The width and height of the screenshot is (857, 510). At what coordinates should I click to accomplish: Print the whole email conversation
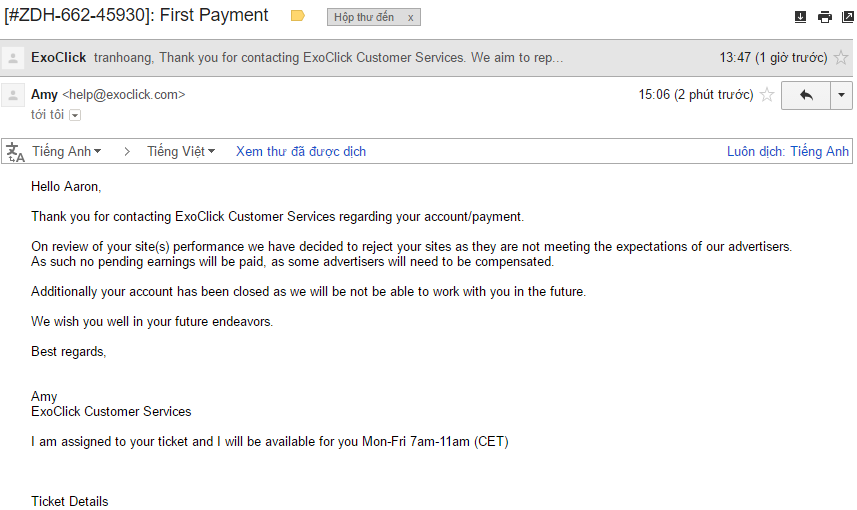tap(824, 17)
